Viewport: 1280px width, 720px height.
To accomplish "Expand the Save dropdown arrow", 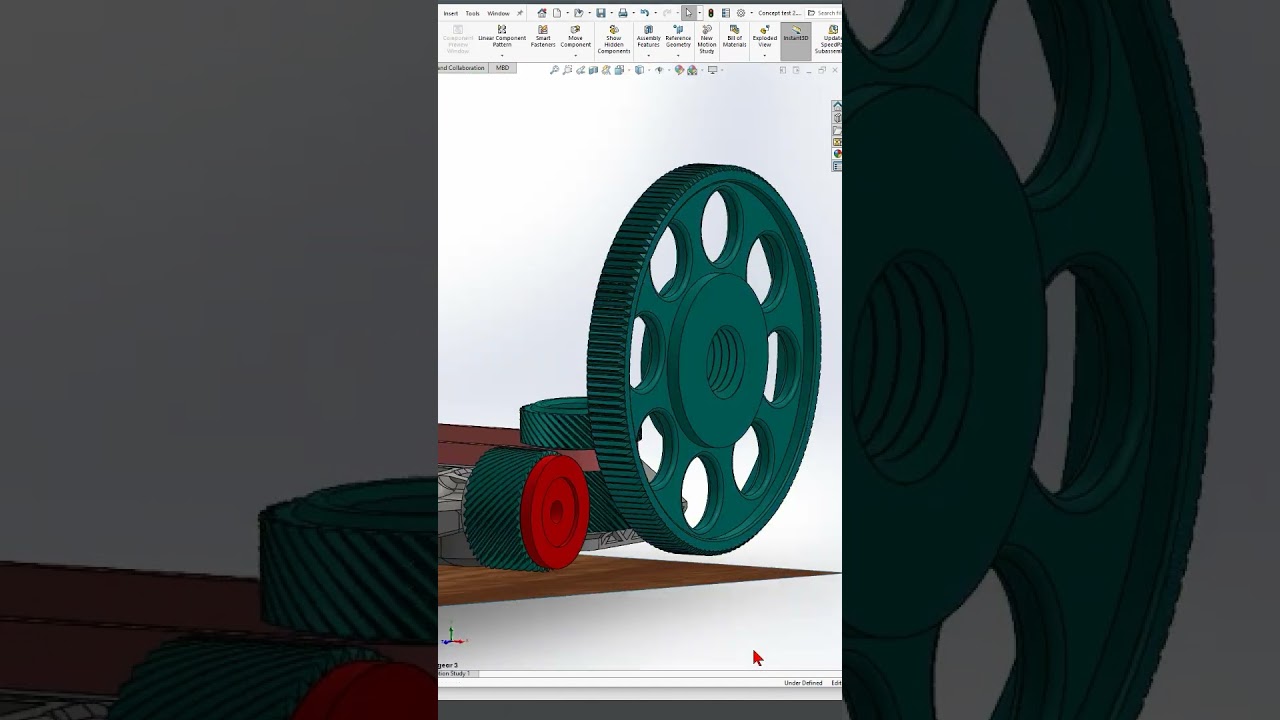I will pos(611,13).
